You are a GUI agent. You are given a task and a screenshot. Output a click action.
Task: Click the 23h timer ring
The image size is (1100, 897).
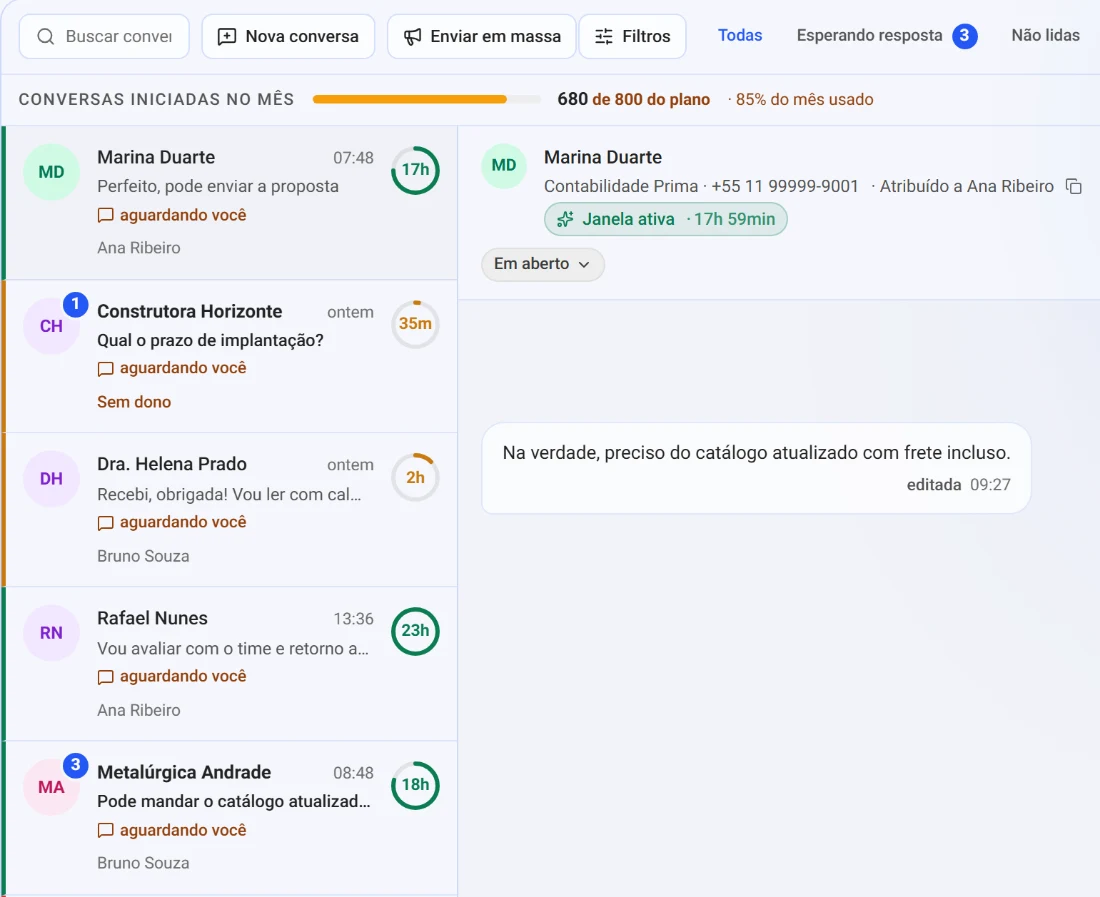[415, 631]
